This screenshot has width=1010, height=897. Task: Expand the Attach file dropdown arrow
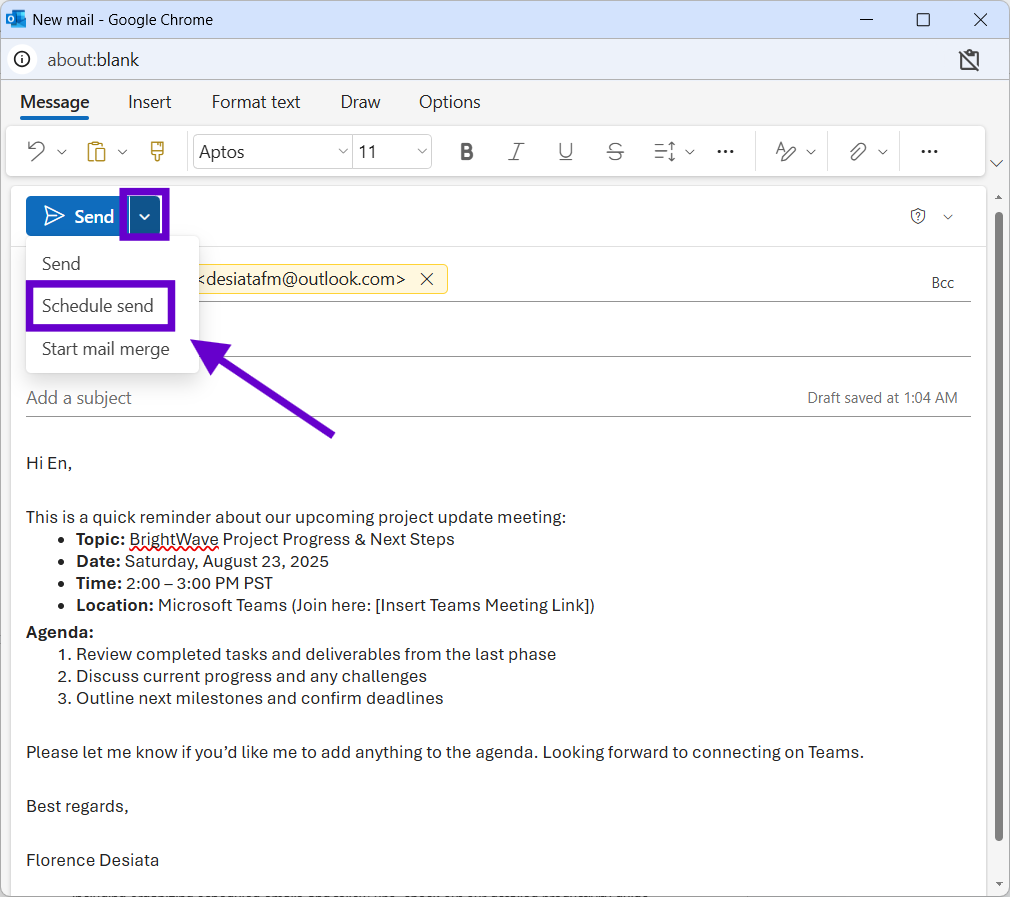pos(883,152)
